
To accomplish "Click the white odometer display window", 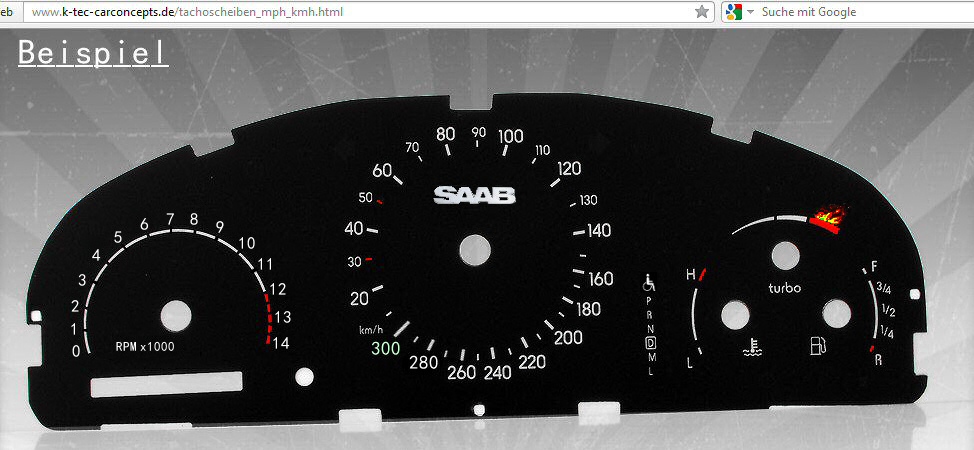I will (166, 384).
